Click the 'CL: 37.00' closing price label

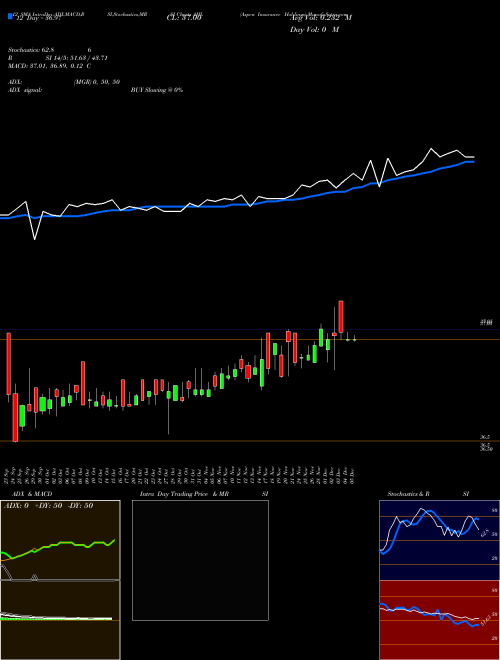[184, 19]
